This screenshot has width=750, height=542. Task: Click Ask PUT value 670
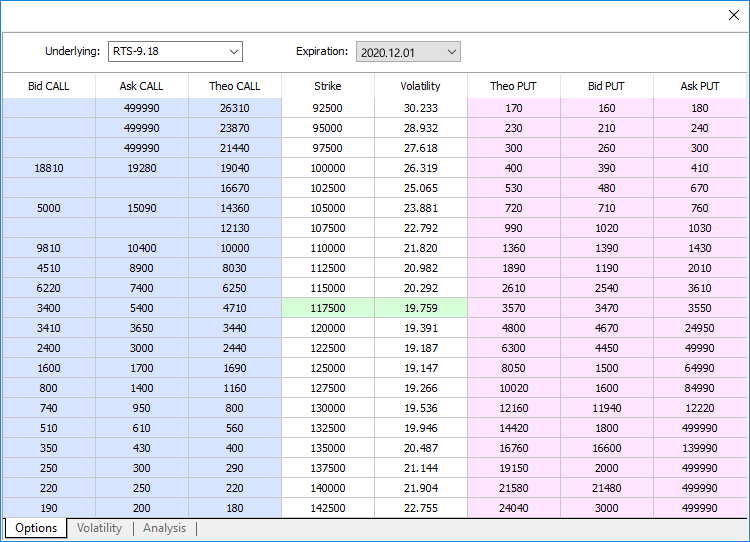(x=700, y=188)
